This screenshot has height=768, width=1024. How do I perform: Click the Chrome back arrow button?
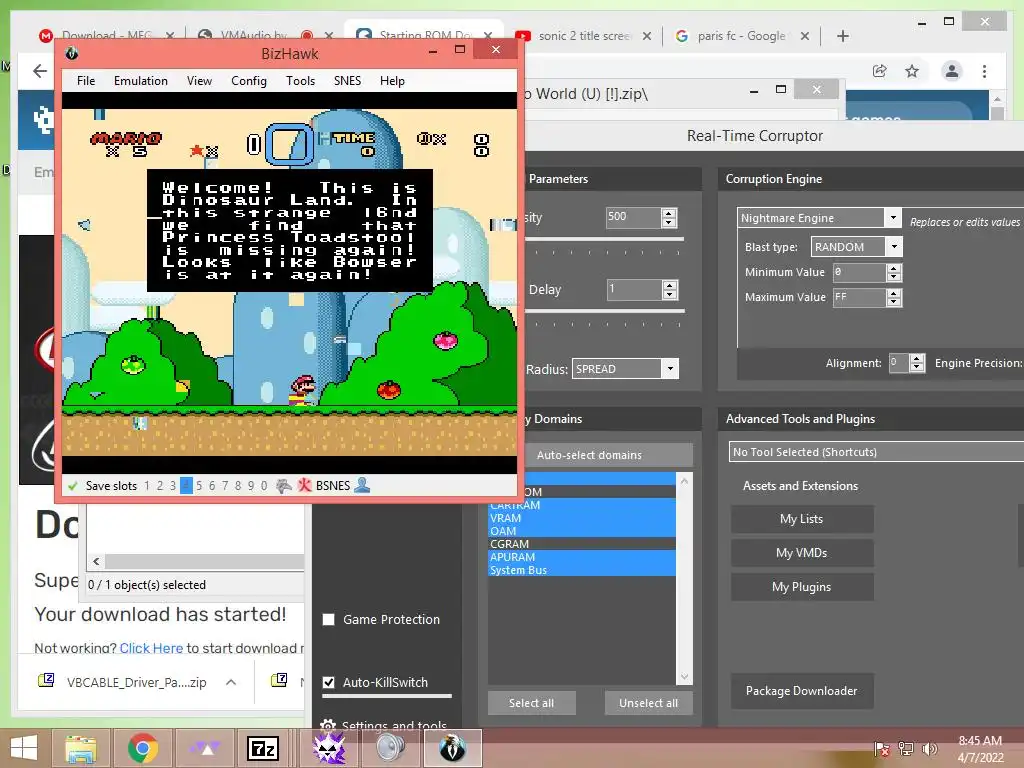point(40,71)
